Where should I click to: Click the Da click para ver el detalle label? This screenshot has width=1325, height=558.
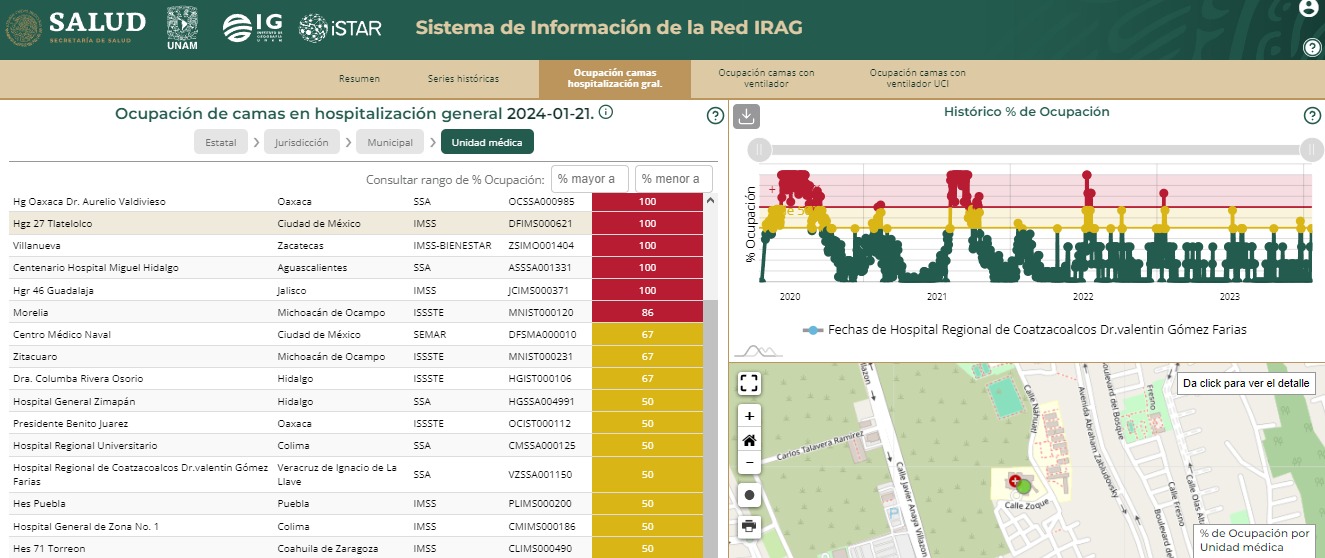1245,384
